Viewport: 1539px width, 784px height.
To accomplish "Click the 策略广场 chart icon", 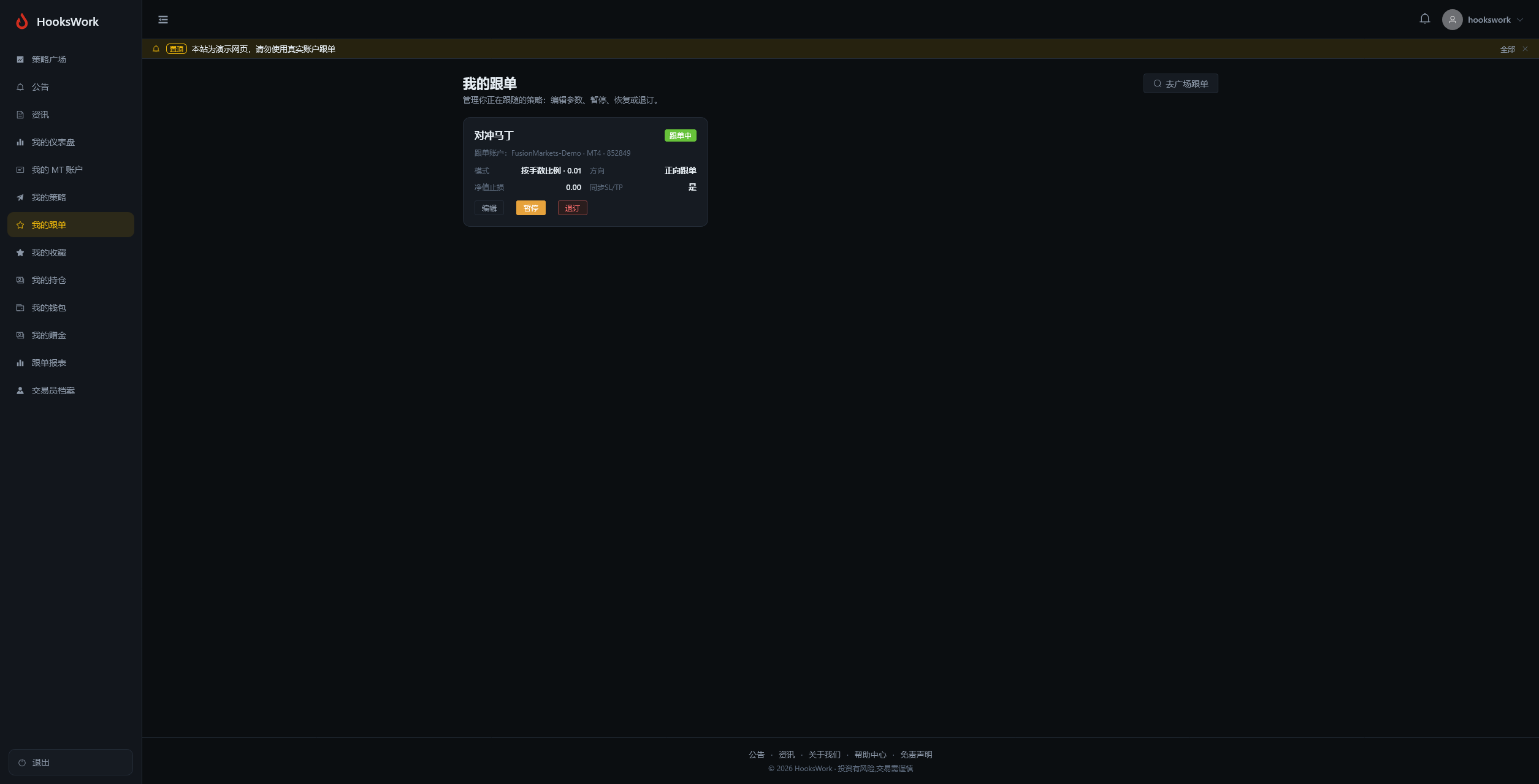I will [x=20, y=59].
